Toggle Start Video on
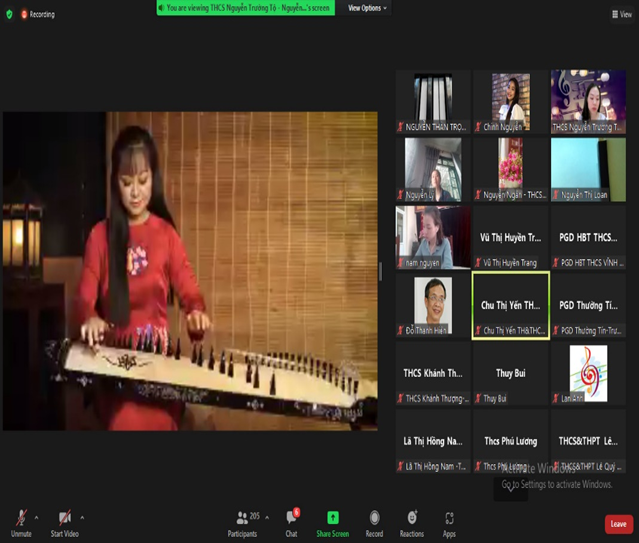Image resolution: width=639 pixels, height=543 pixels. 64,520
